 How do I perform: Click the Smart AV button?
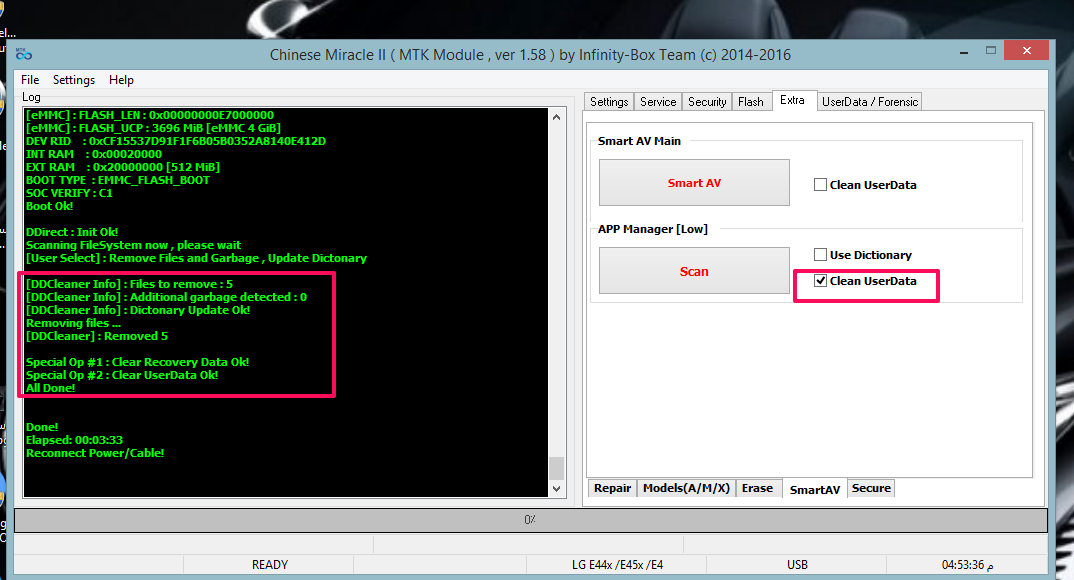click(x=694, y=183)
